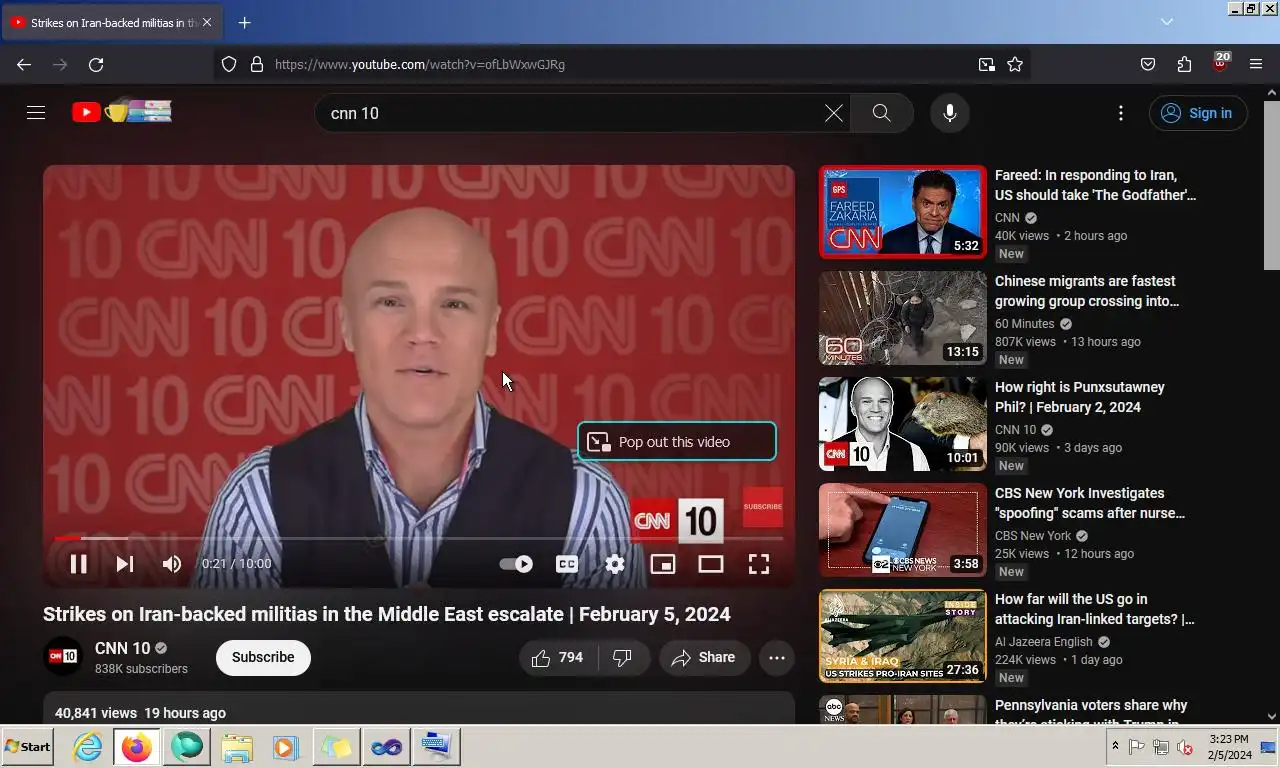
Task: Reload the page
Action: [96, 64]
